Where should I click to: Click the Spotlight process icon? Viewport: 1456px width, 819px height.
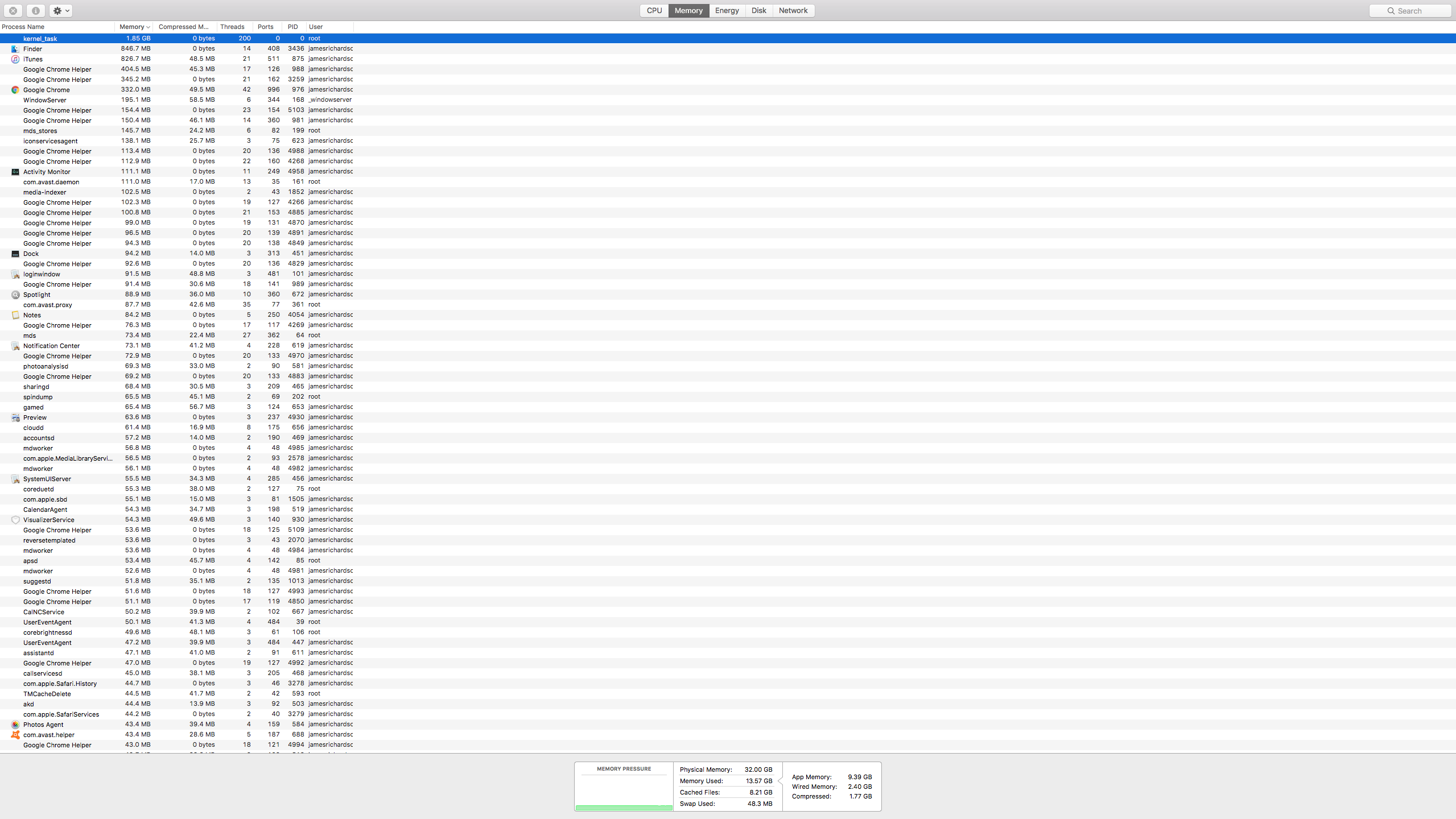tap(15, 295)
